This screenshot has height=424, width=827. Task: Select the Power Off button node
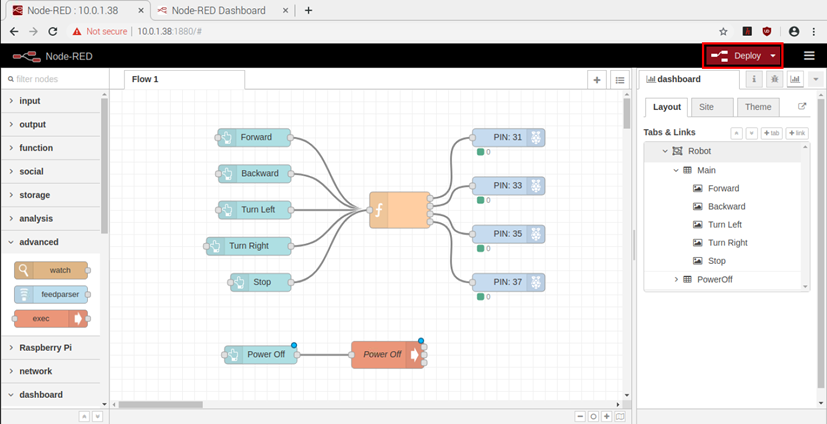pyautogui.click(x=261, y=355)
